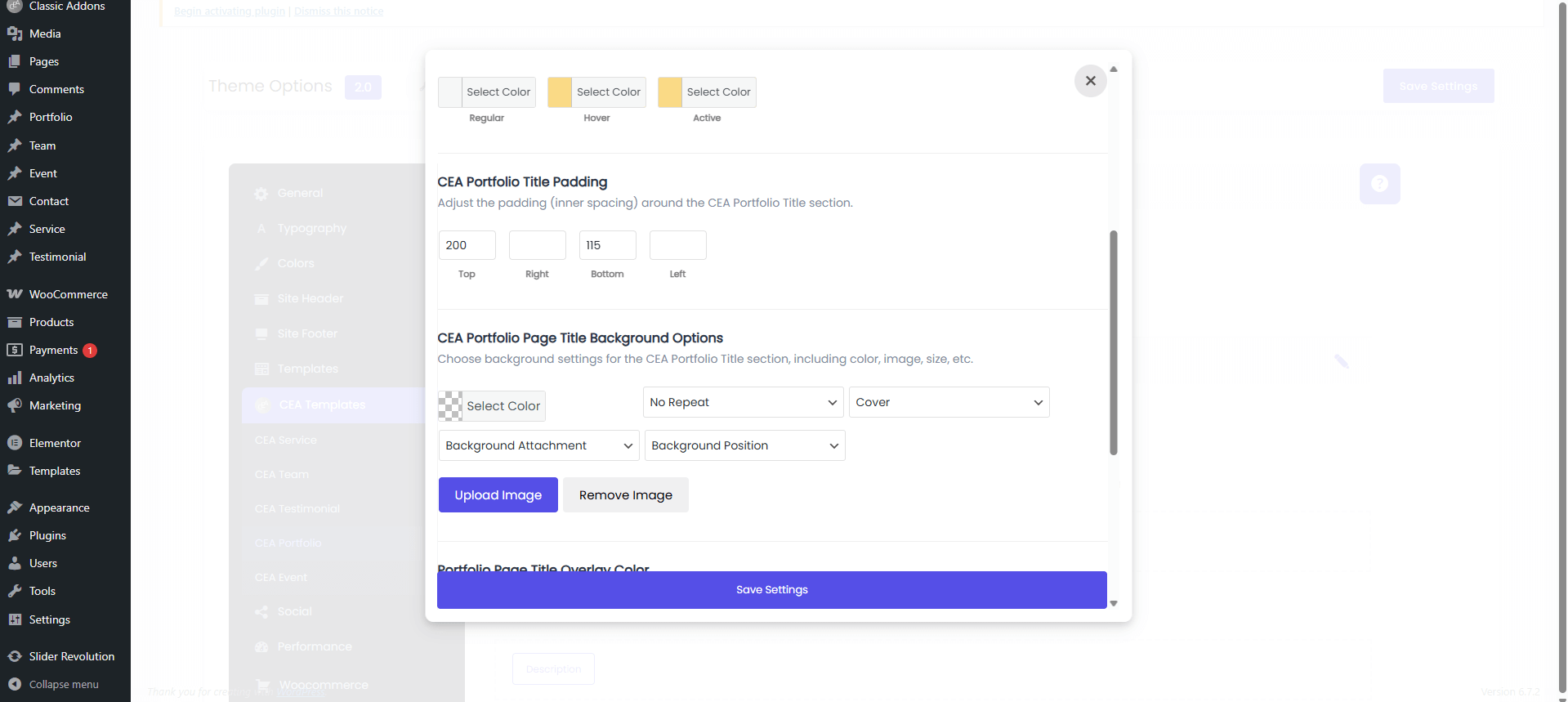
Task: Close the settings modal with X
Action: [x=1090, y=81]
